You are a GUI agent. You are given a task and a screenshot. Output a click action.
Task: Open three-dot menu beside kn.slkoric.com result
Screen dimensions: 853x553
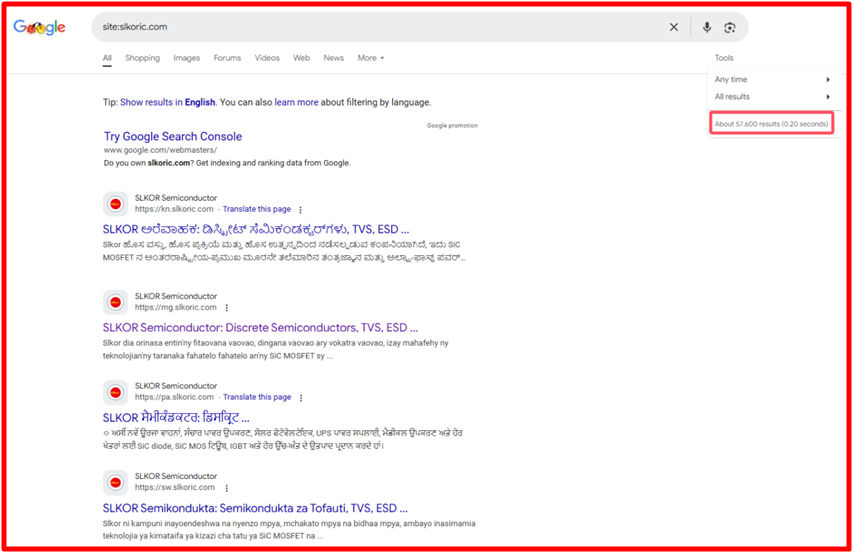point(300,210)
